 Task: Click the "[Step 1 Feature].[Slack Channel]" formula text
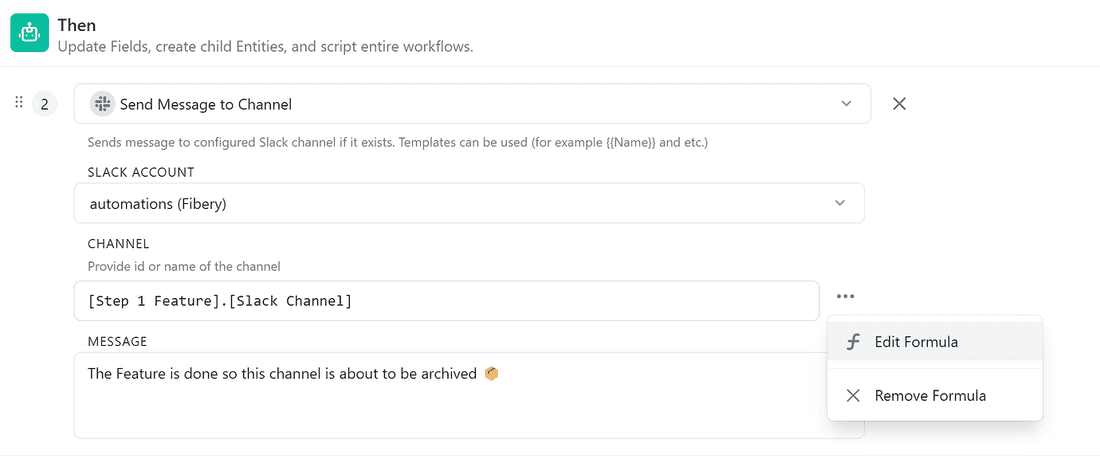click(x=220, y=301)
